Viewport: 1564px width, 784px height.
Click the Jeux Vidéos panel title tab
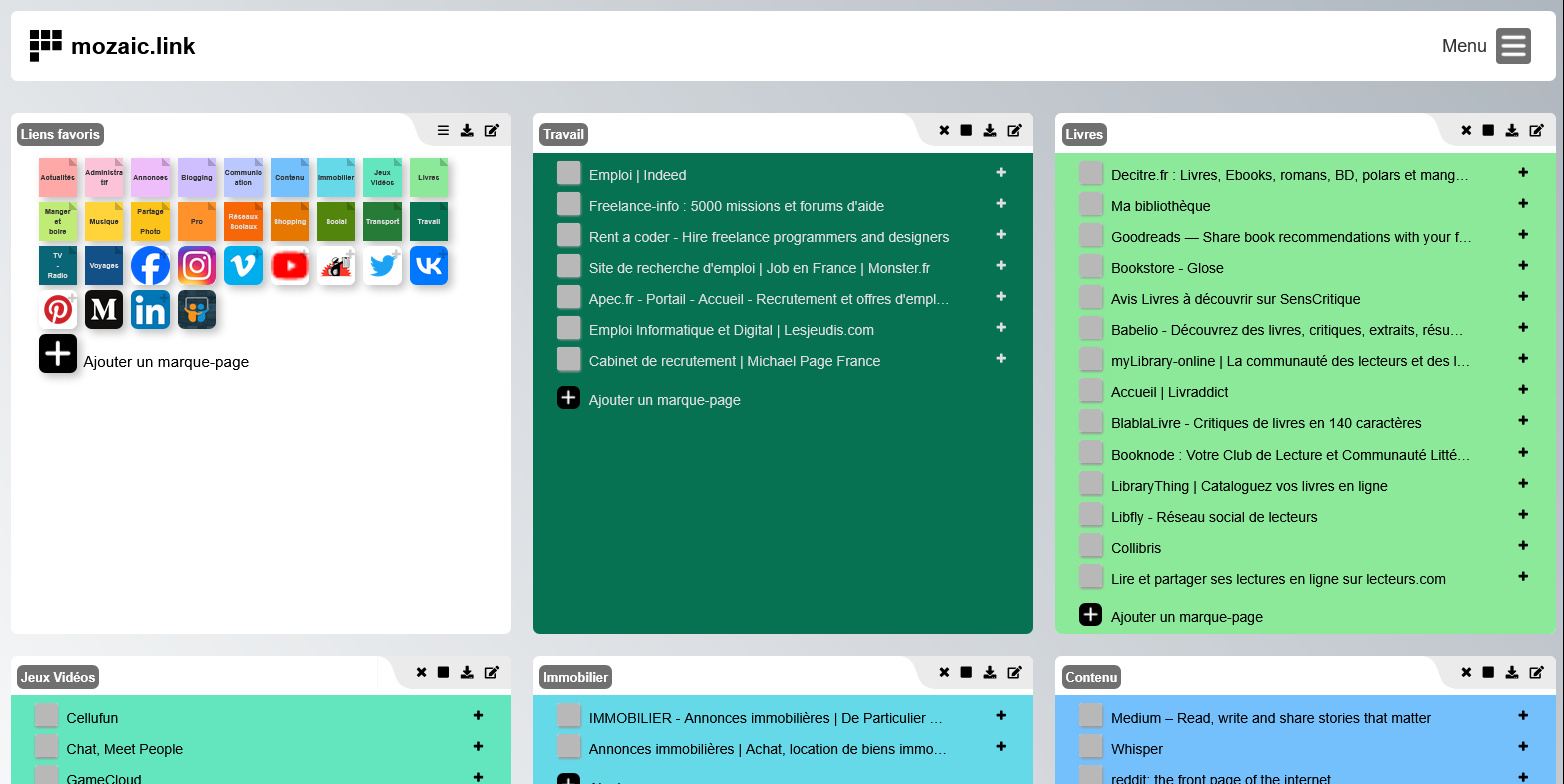[58, 677]
